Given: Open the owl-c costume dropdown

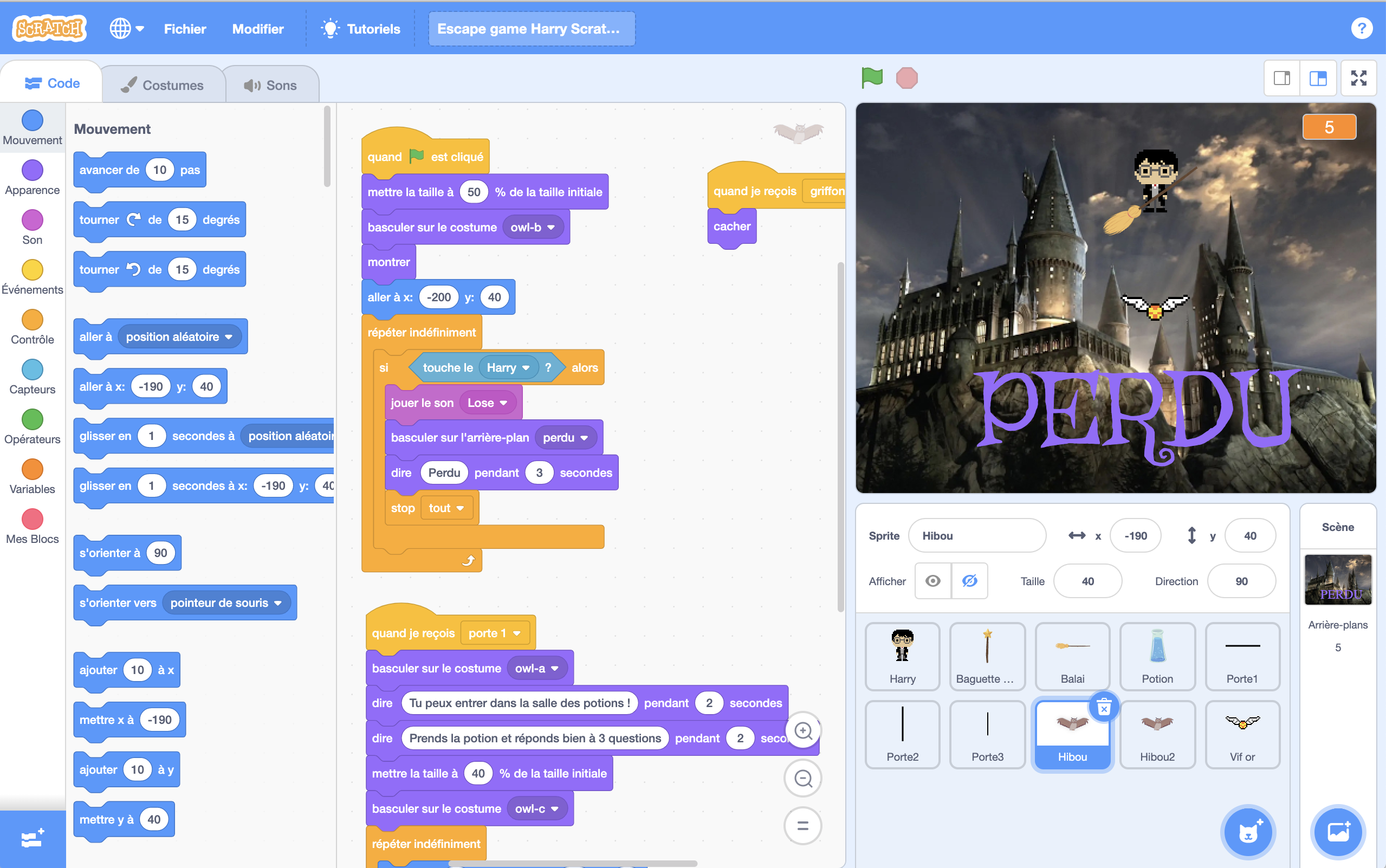Looking at the screenshot, I should click(536, 808).
